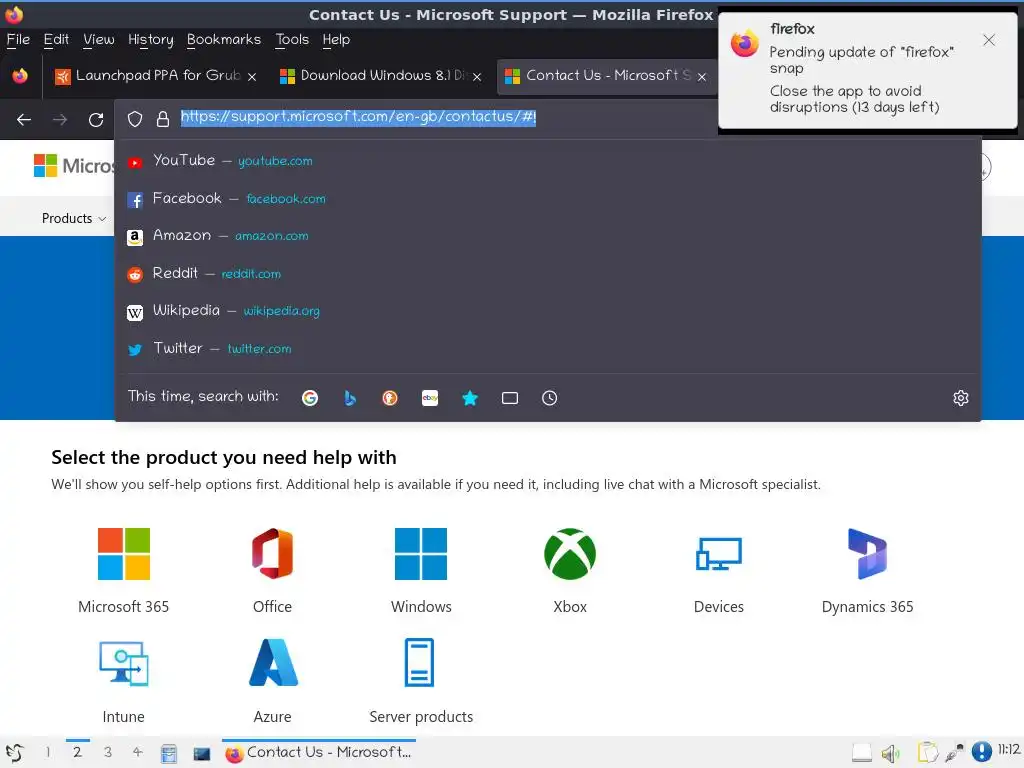Choose the Reddit suggestion
This screenshot has height=768, width=1024.
coord(547,274)
